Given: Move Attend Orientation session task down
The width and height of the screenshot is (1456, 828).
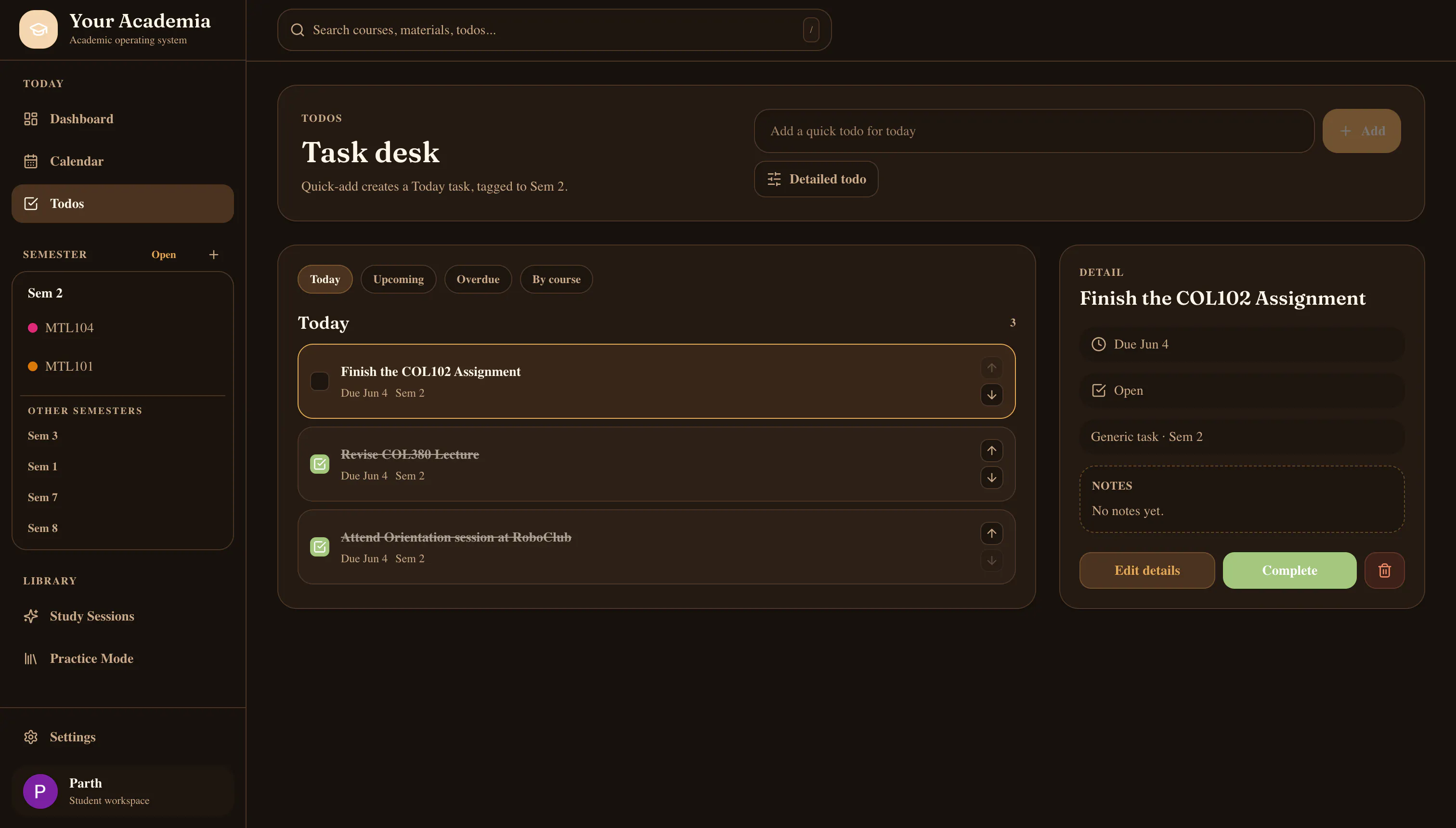Looking at the screenshot, I should [x=991, y=560].
